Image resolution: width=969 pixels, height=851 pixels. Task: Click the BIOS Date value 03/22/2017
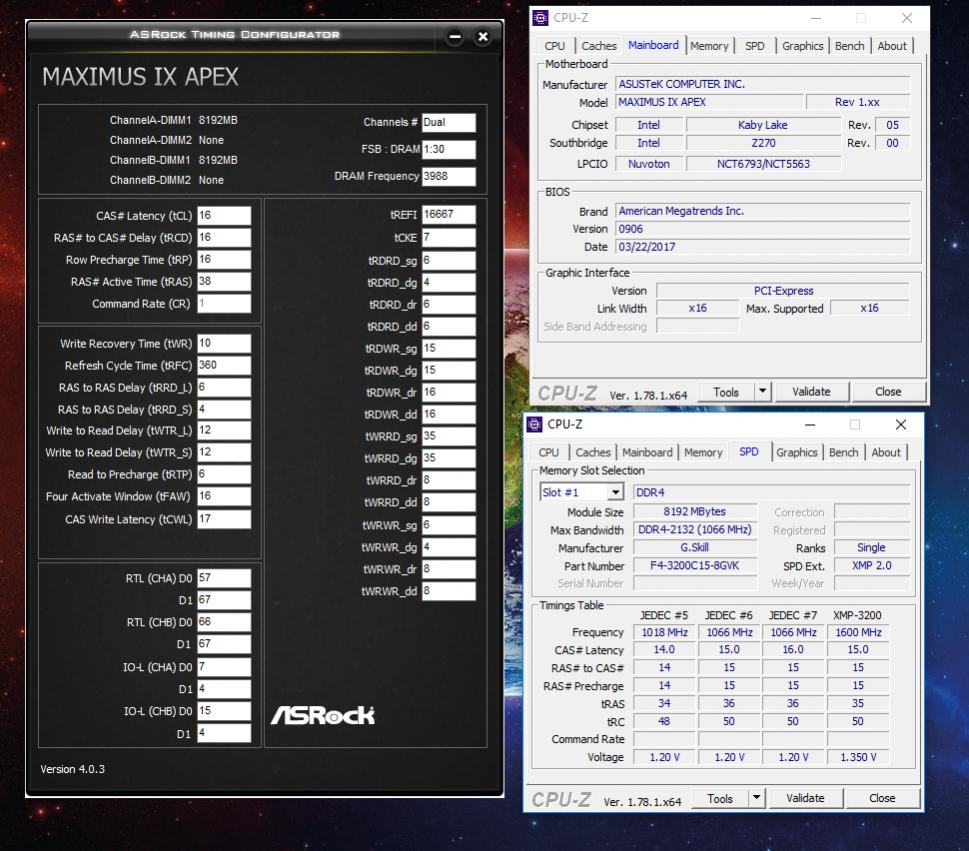point(763,247)
